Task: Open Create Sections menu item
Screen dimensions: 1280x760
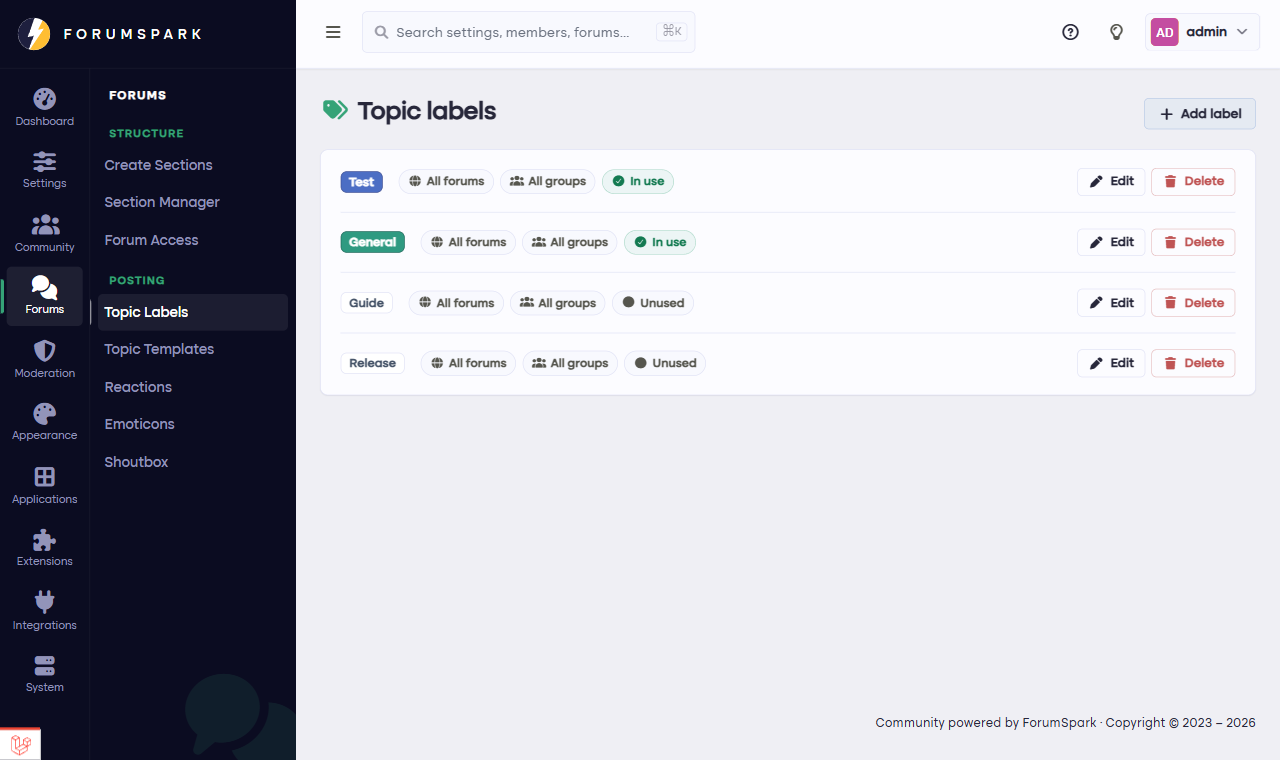Action: click(x=193, y=165)
